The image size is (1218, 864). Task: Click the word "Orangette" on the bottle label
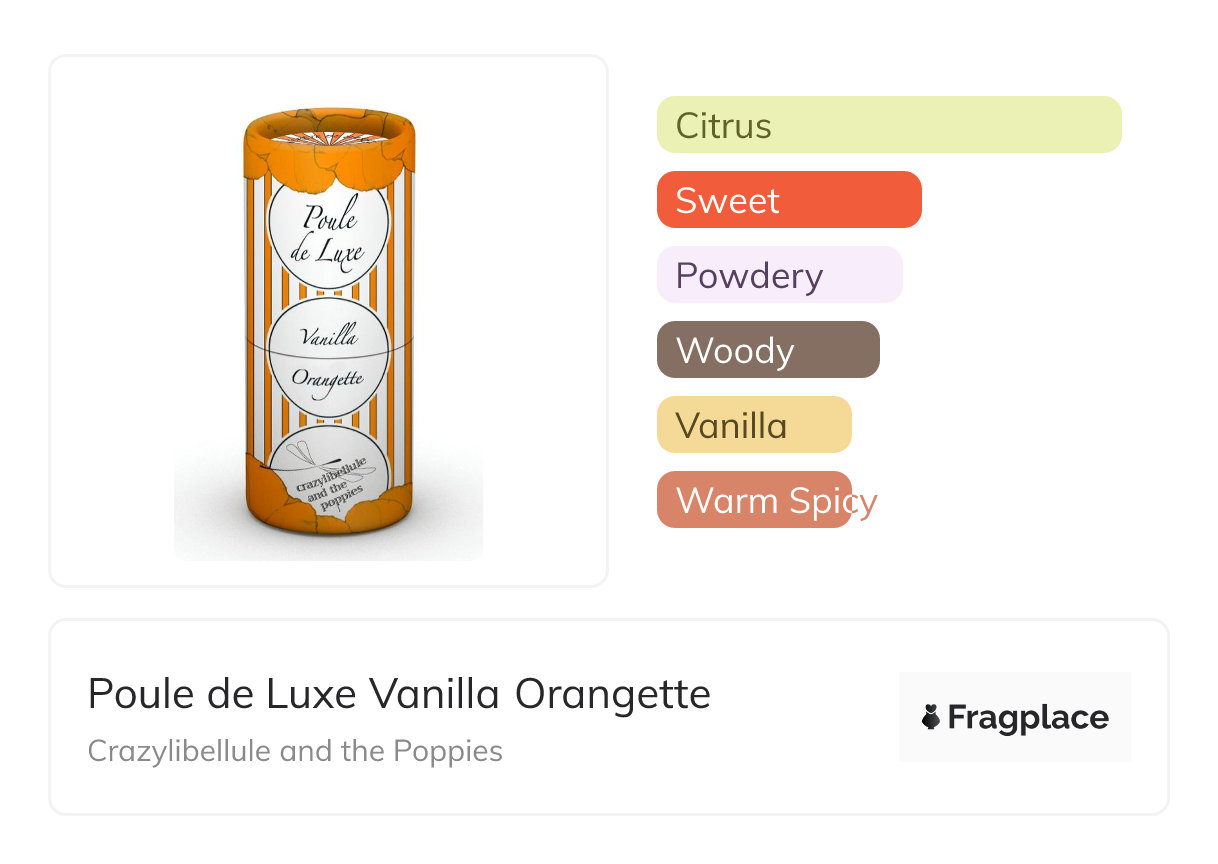pyautogui.click(x=328, y=379)
